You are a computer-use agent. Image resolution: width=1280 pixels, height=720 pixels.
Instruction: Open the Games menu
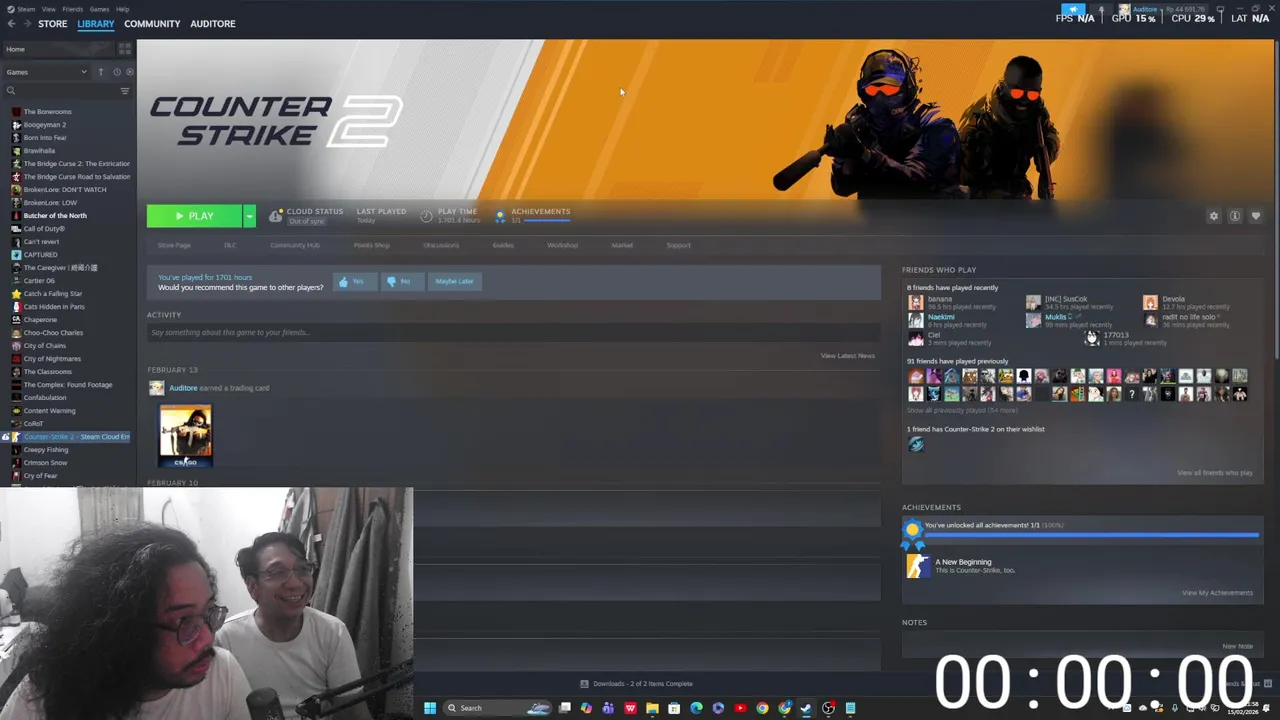click(99, 9)
